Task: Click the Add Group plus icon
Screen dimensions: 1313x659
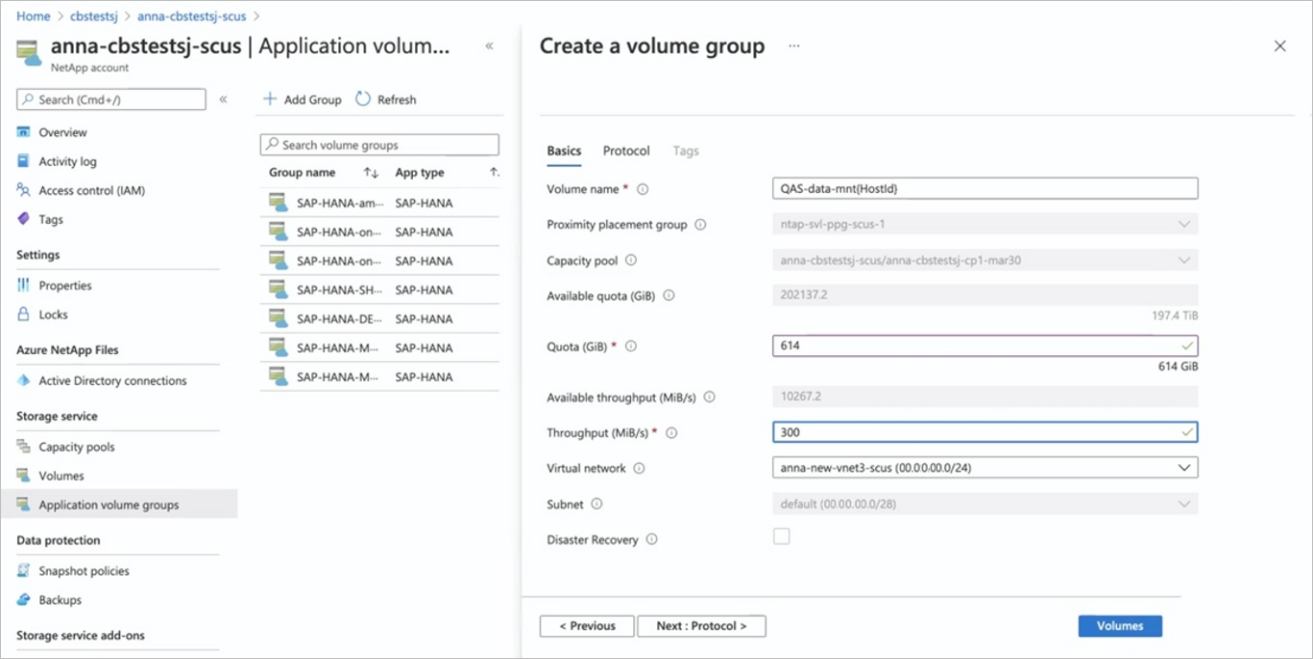Action: tap(269, 99)
